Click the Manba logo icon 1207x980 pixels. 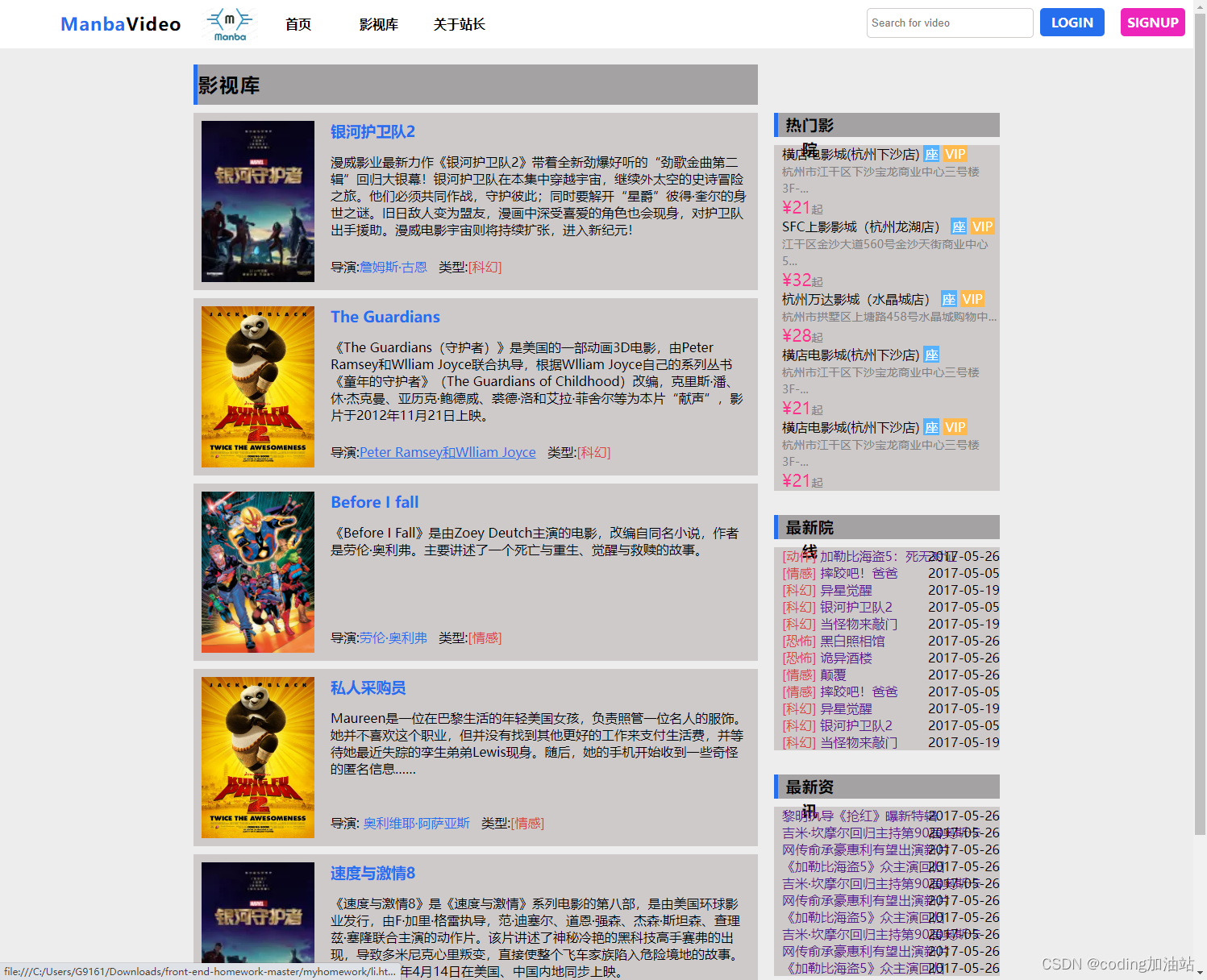point(230,24)
